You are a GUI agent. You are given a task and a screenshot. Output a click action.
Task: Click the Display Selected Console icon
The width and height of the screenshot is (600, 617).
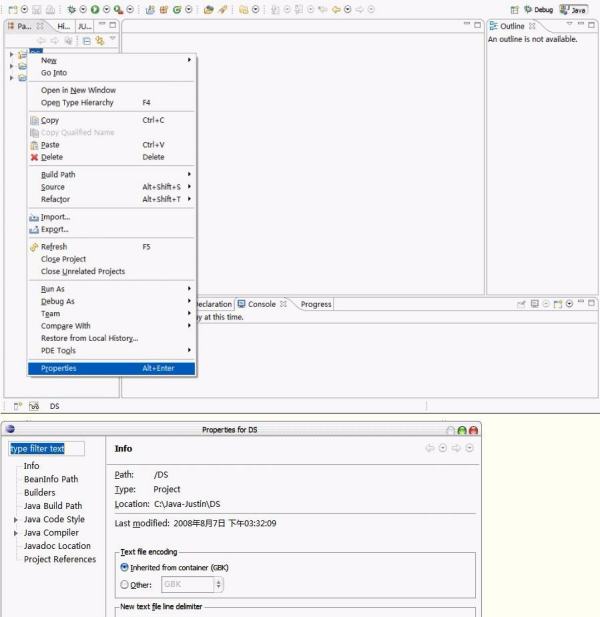534,304
